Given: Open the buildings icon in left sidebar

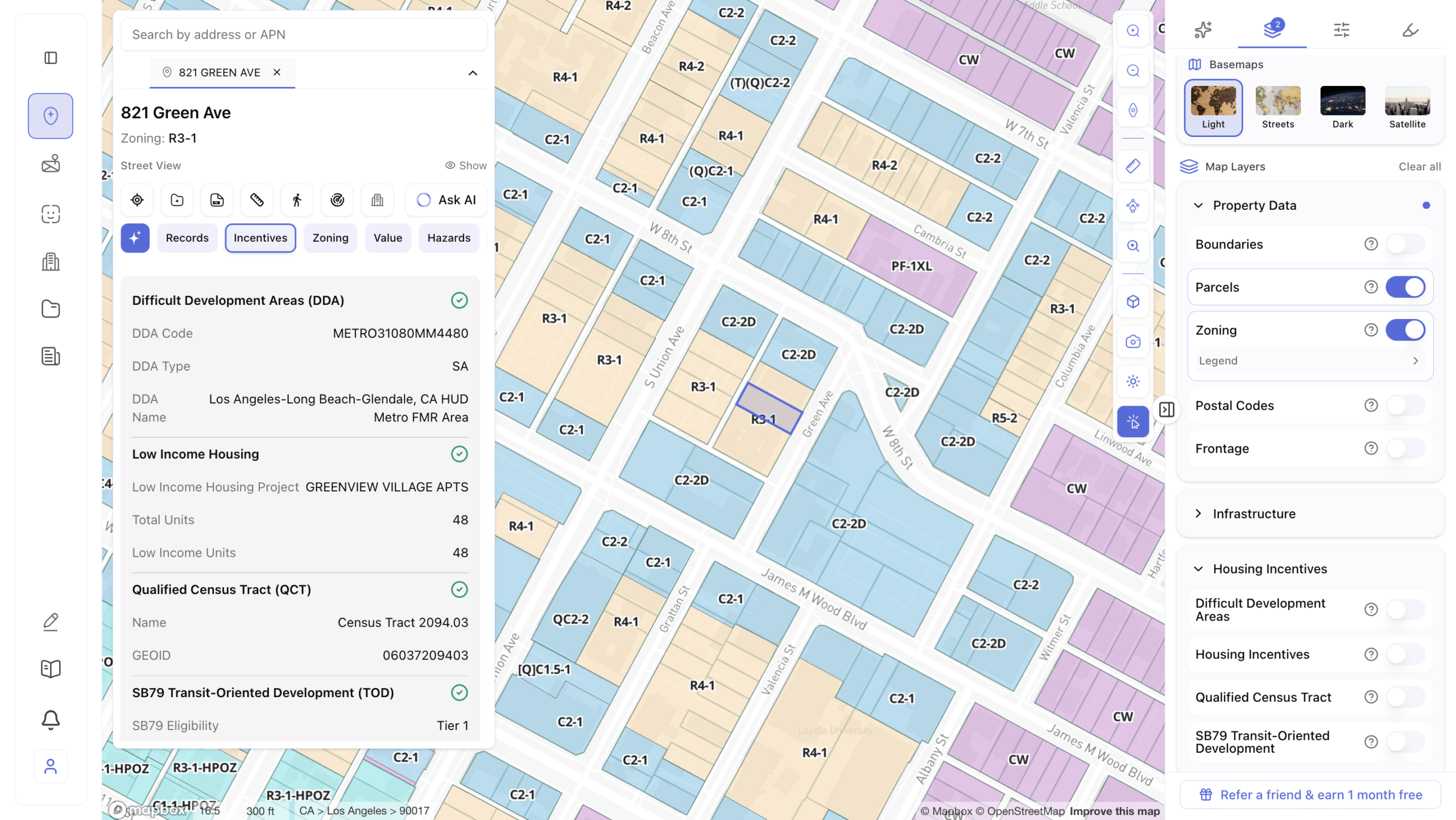Looking at the screenshot, I should [x=51, y=262].
